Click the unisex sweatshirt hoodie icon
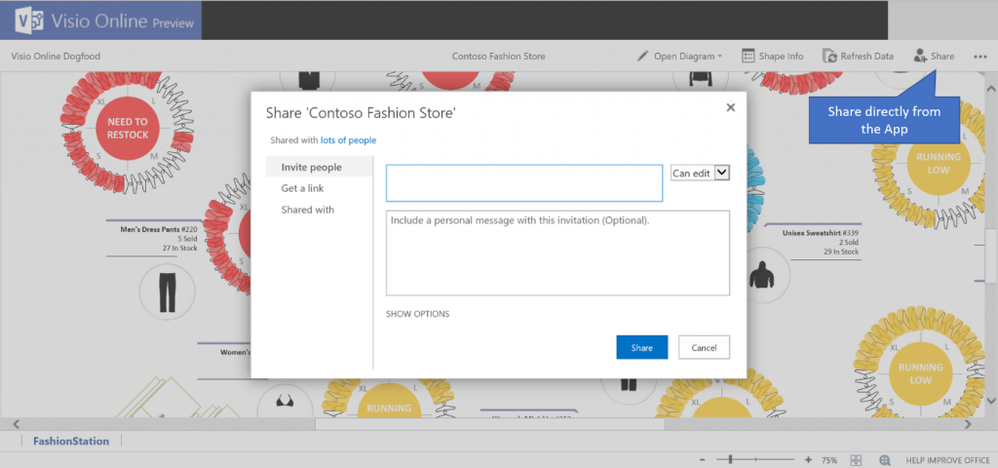This screenshot has height=468, width=998. point(762,276)
